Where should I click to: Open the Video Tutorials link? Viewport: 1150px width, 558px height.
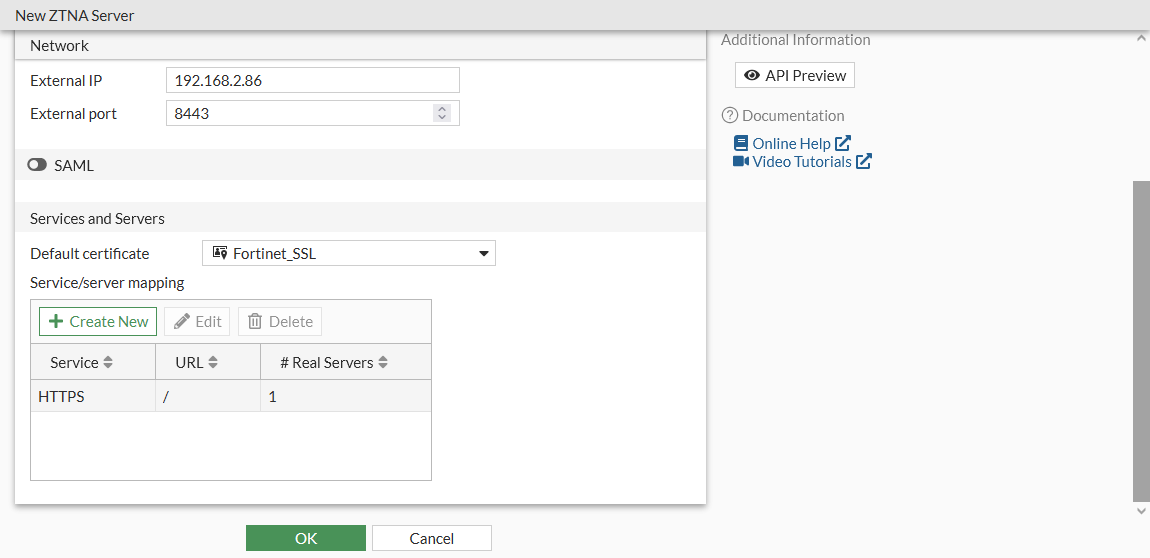click(x=801, y=162)
